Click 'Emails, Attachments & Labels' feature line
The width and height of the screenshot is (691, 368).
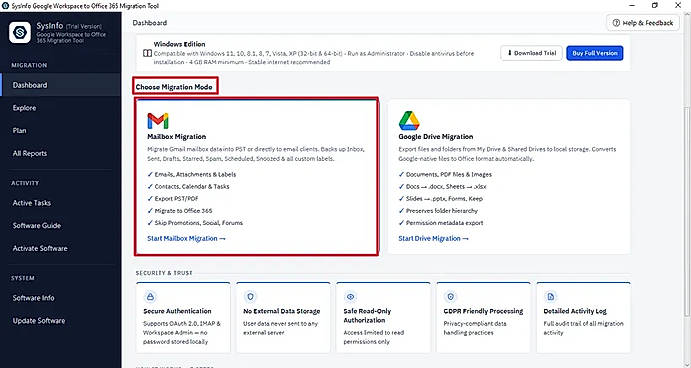(192, 175)
